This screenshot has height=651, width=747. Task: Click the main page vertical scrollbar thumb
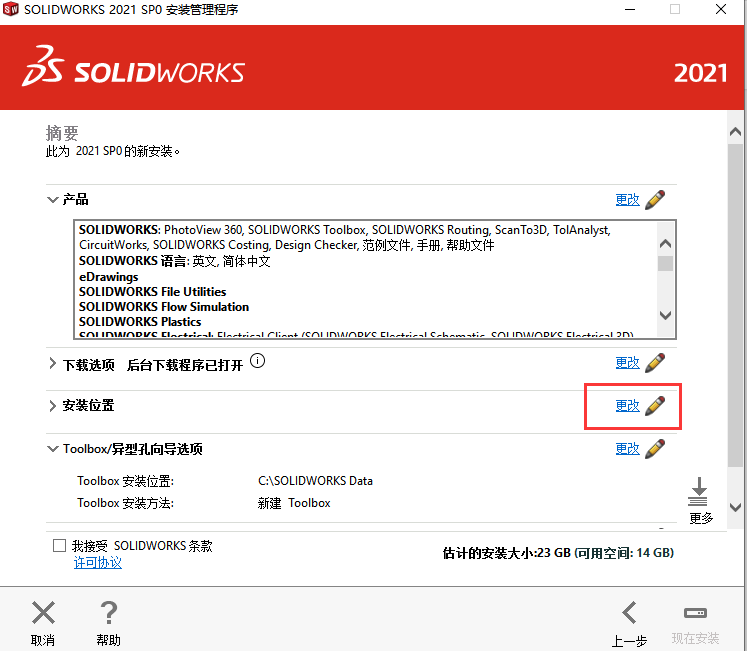(735, 305)
